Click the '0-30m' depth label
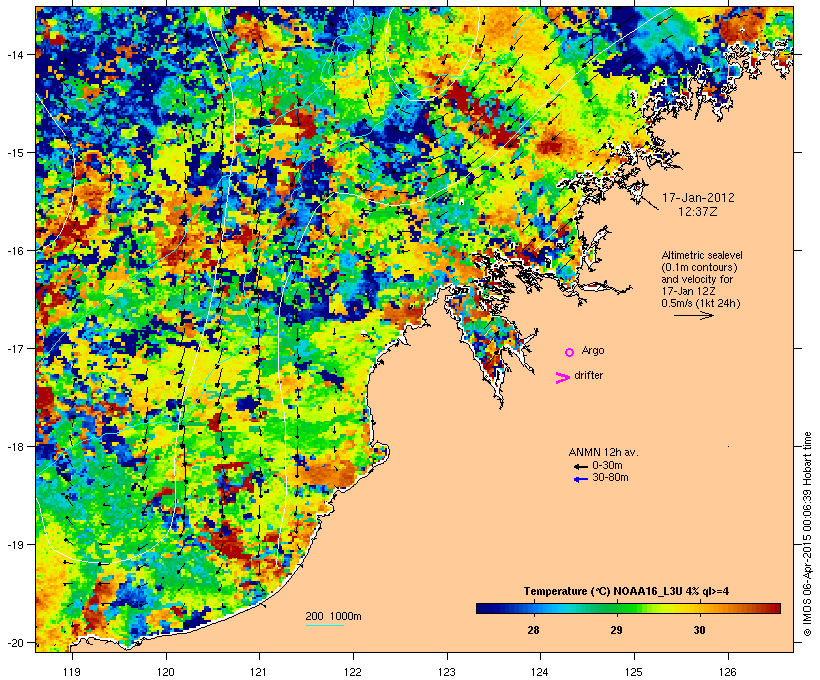 607,466
